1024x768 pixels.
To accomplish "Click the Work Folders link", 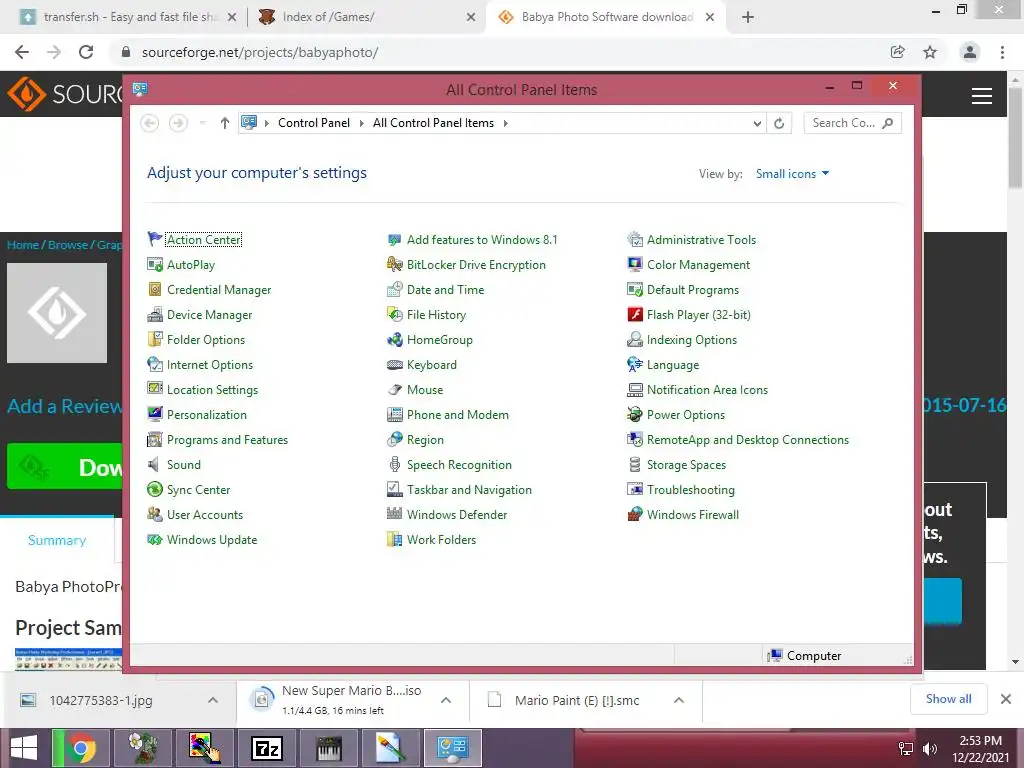I will [441, 539].
